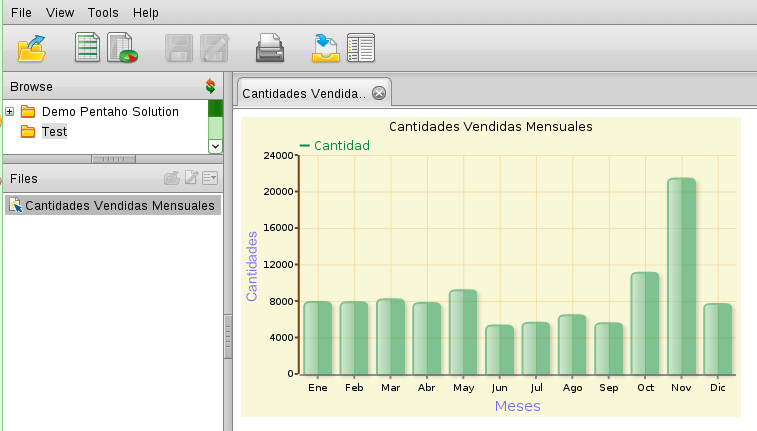Click the Abr bar in chart

pyautogui.click(x=427, y=338)
